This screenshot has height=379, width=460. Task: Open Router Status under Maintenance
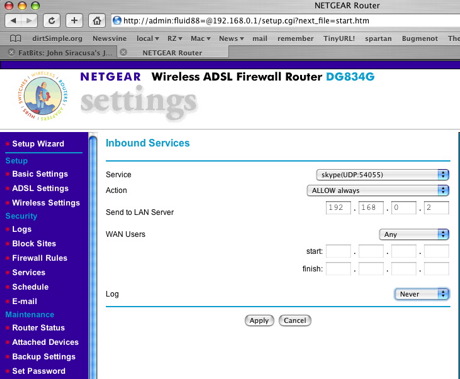[38, 328]
